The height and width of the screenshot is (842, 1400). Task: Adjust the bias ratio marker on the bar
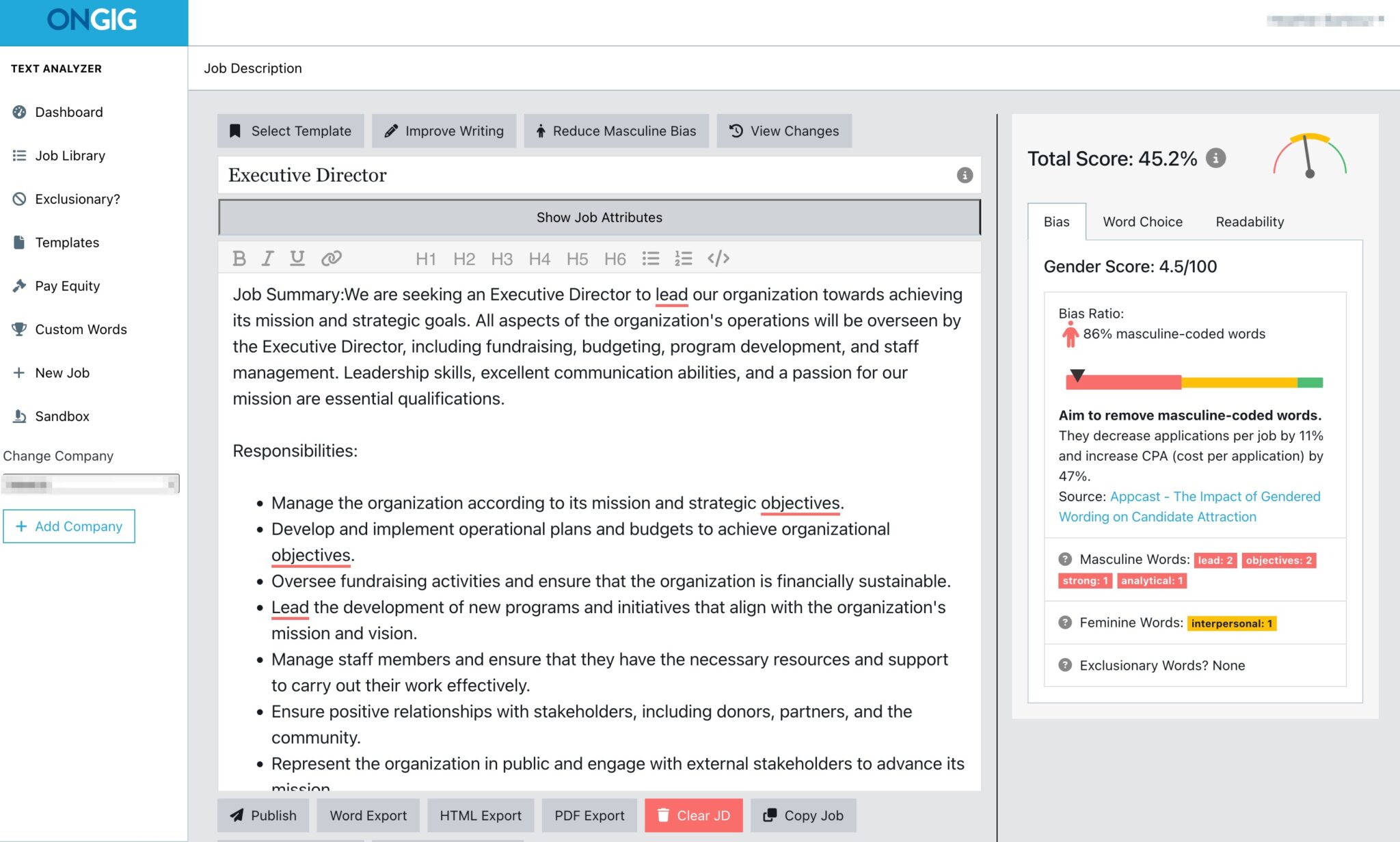click(1079, 375)
